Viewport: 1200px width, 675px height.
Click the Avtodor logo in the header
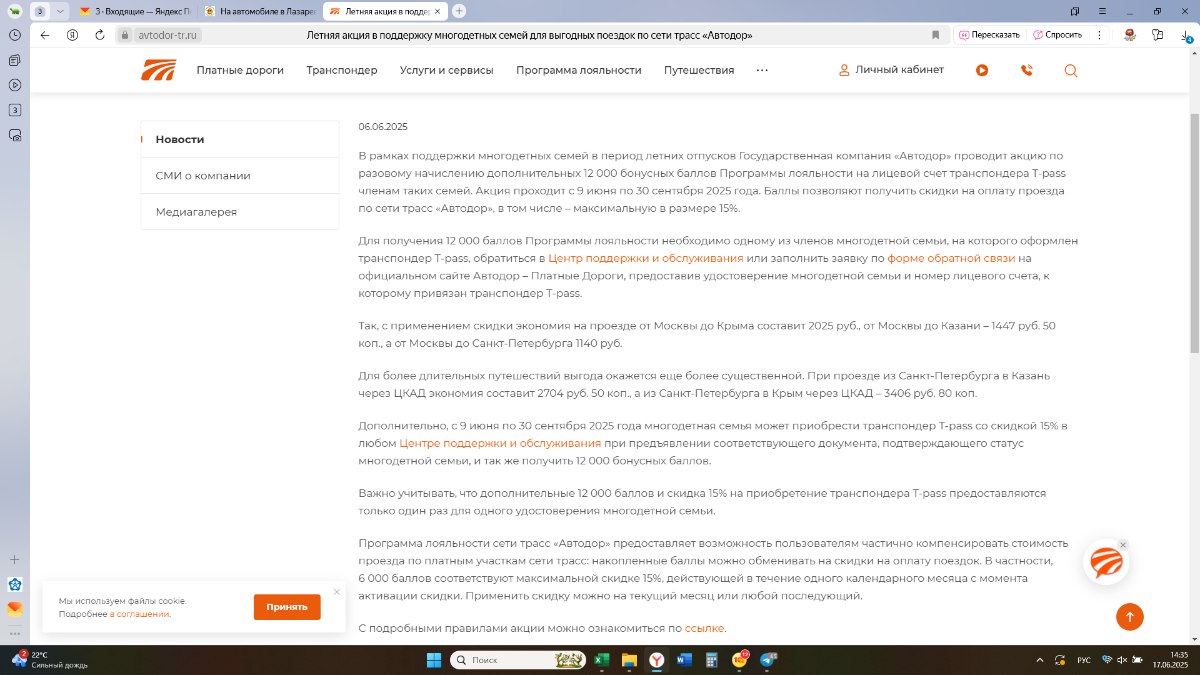[x=158, y=70]
